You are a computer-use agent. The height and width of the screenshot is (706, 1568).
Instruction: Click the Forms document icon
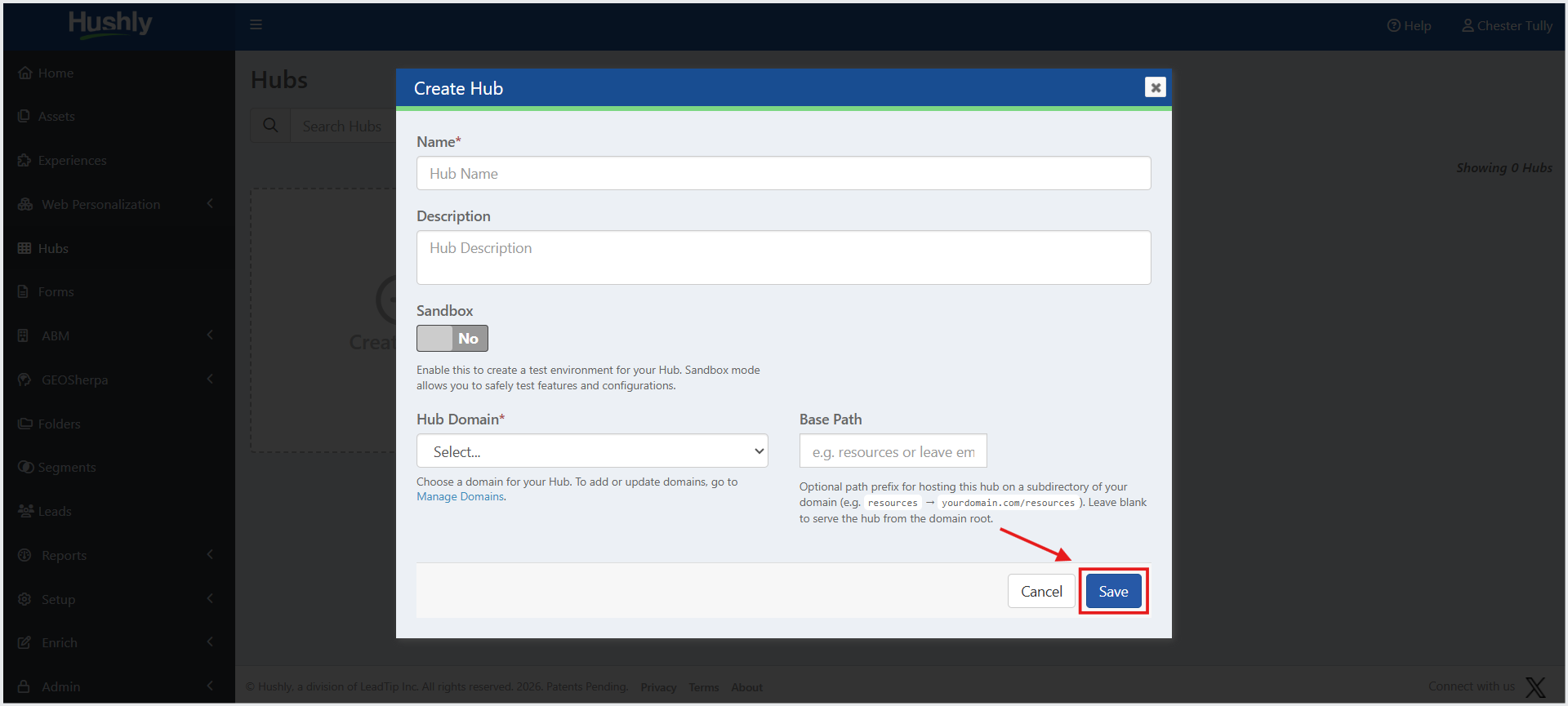click(23, 291)
